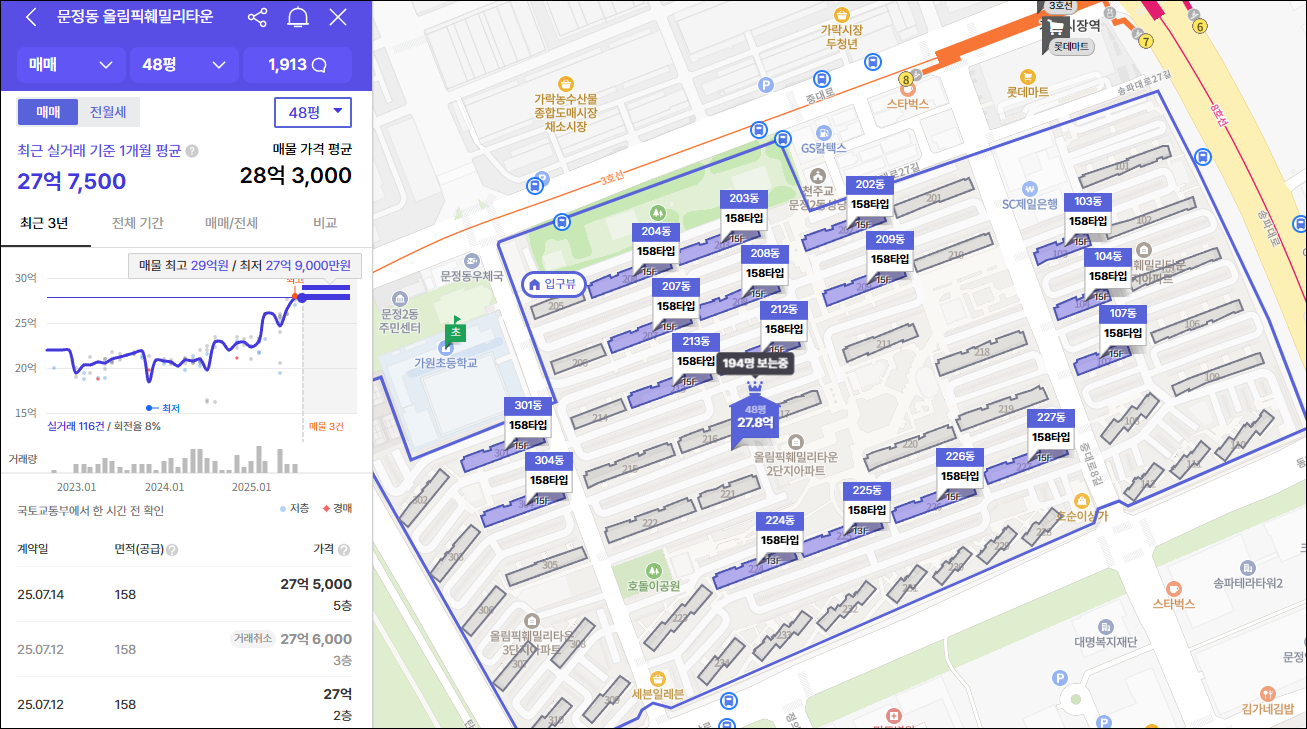Select the 매매 toggle option

(48, 112)
